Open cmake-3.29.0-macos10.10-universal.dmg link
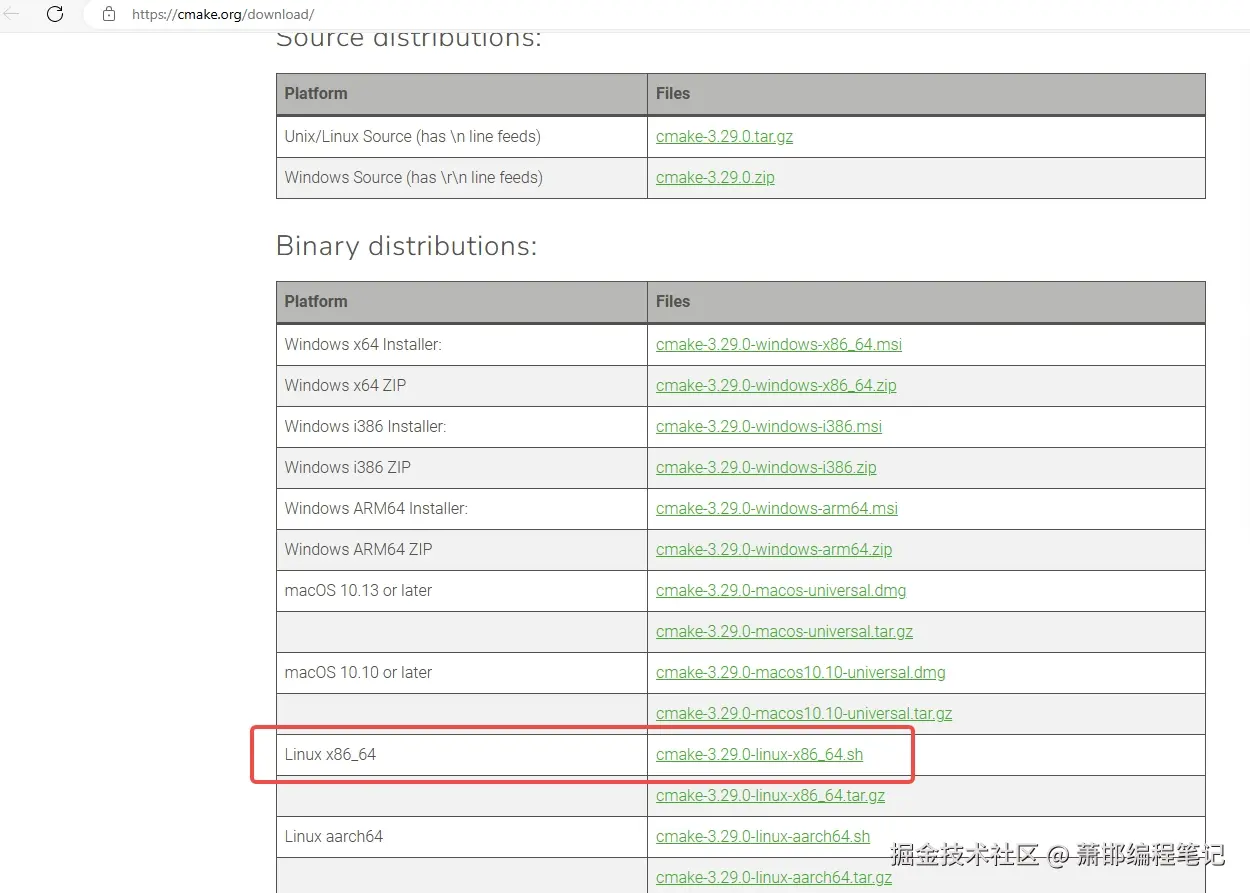Viewport: 1250px width, 893px height. click(x=801, y=672)
